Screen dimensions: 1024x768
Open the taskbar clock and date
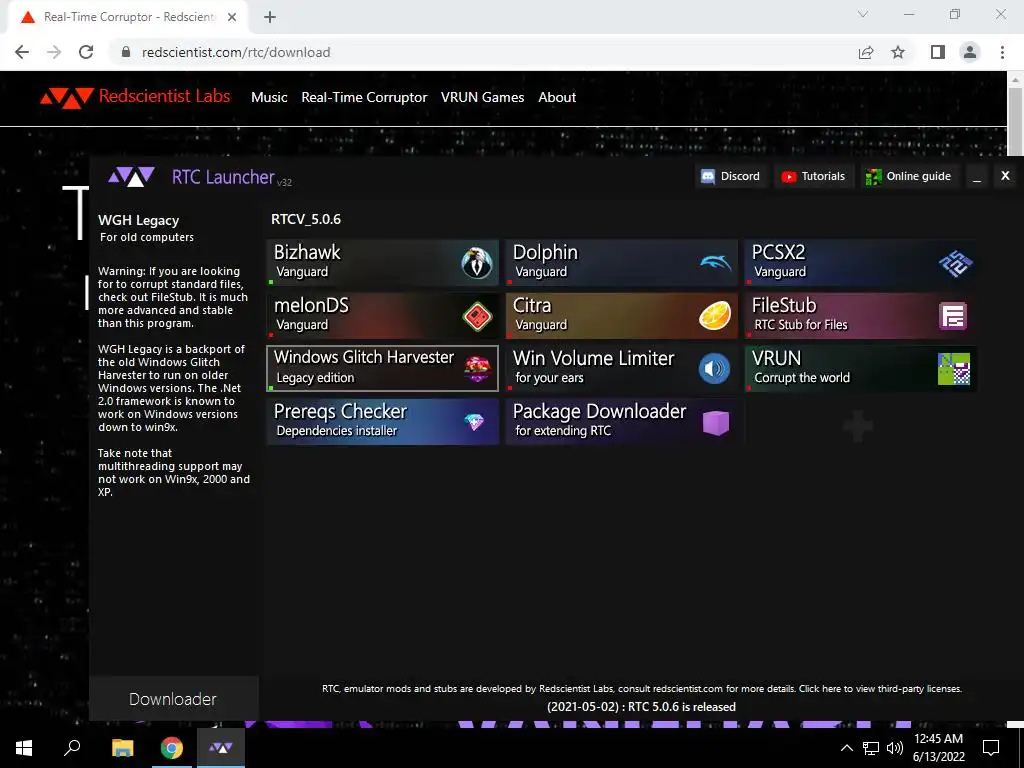point(938,748)
